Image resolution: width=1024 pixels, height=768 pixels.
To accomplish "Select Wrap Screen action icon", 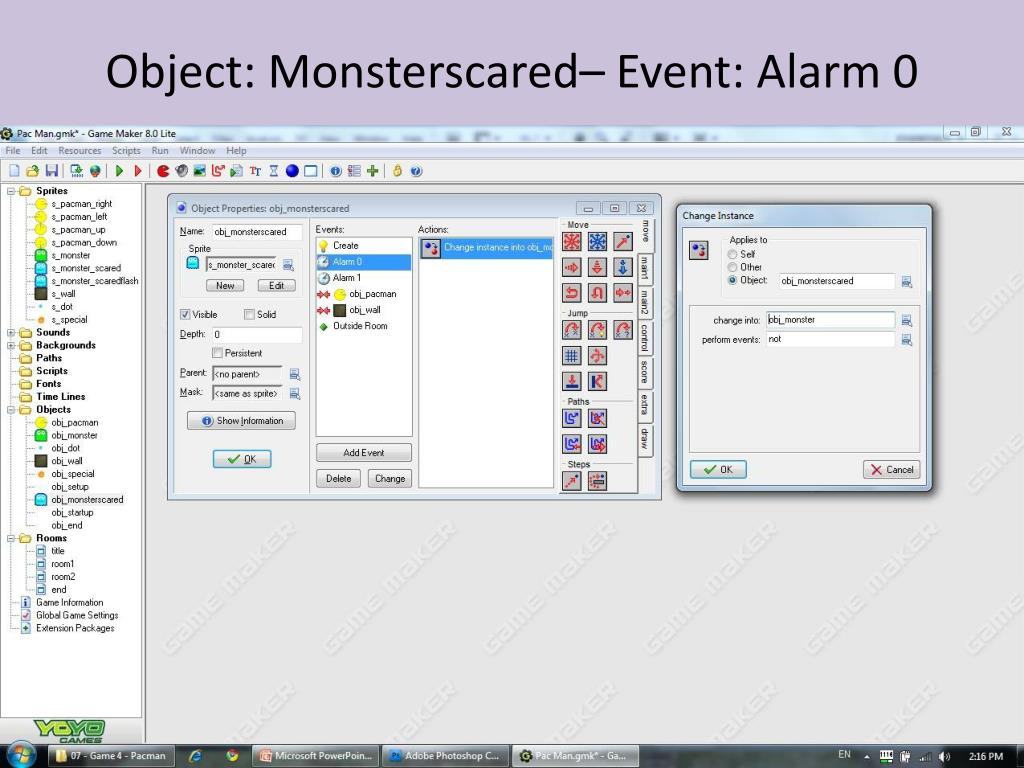I will 598,356.
